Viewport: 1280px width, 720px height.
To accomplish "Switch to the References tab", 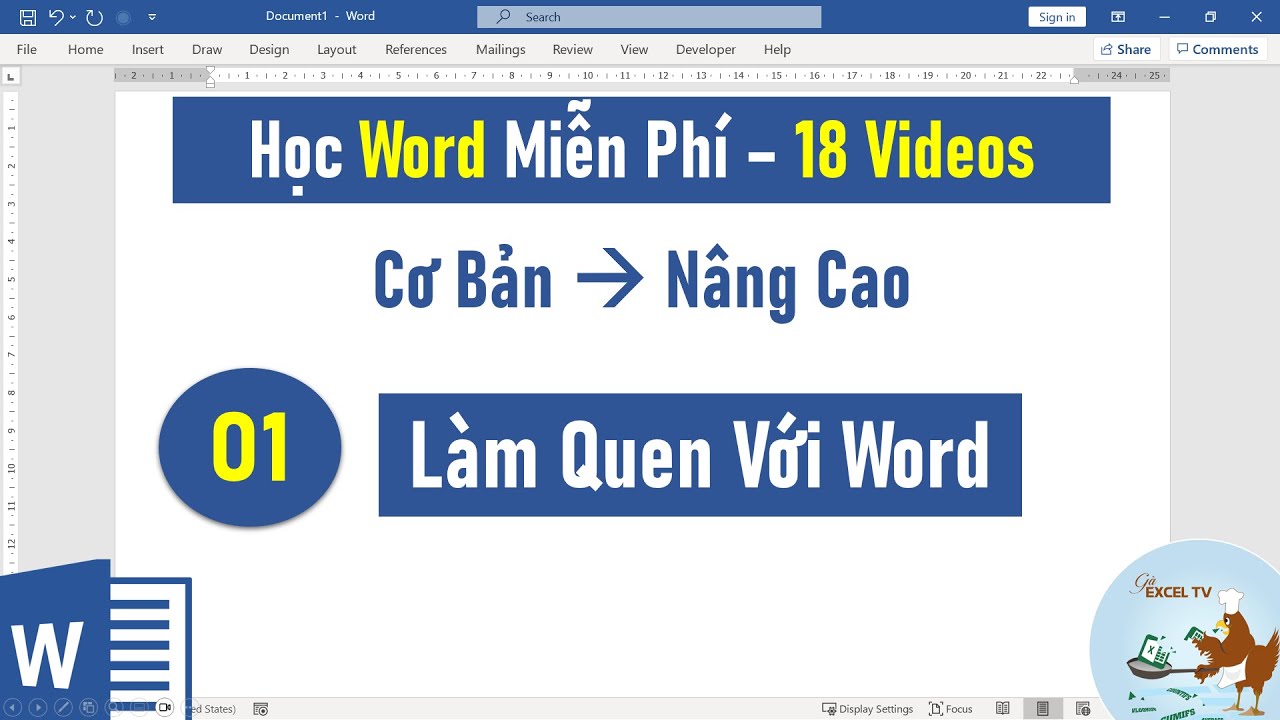I will (x=416, y=49).
